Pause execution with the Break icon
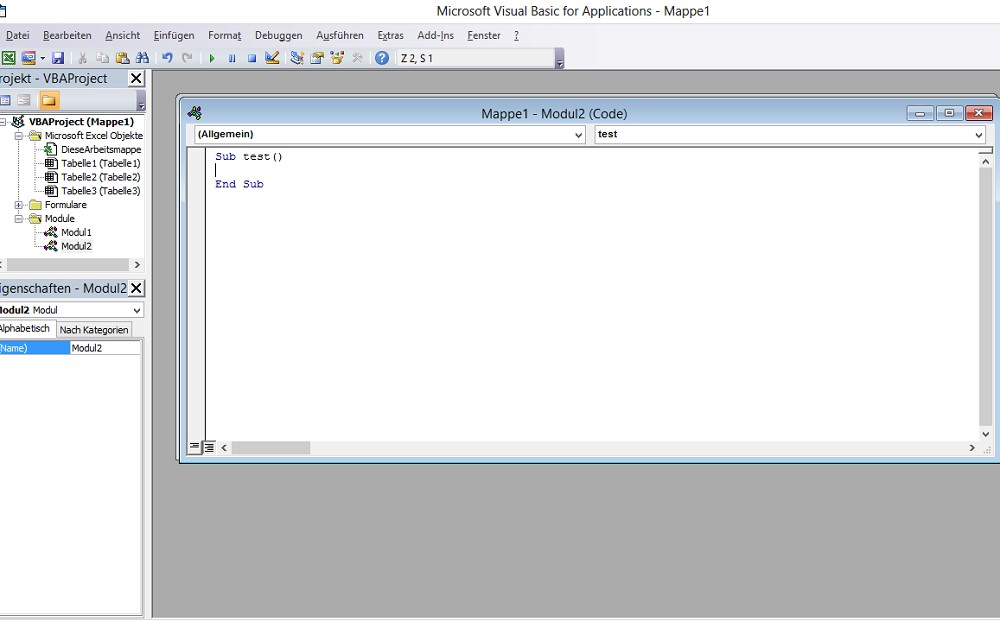This screenshot has height=621, width=1000. coord(231,57)
